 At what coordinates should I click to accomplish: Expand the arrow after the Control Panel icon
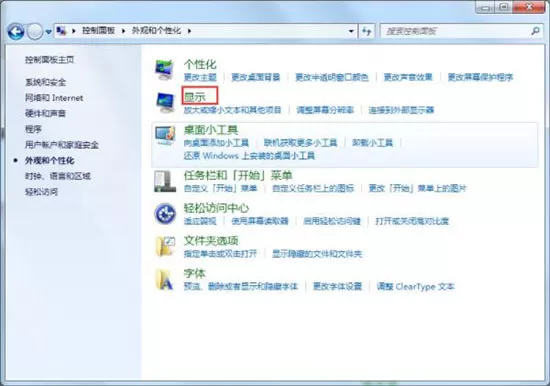[74, 31]
